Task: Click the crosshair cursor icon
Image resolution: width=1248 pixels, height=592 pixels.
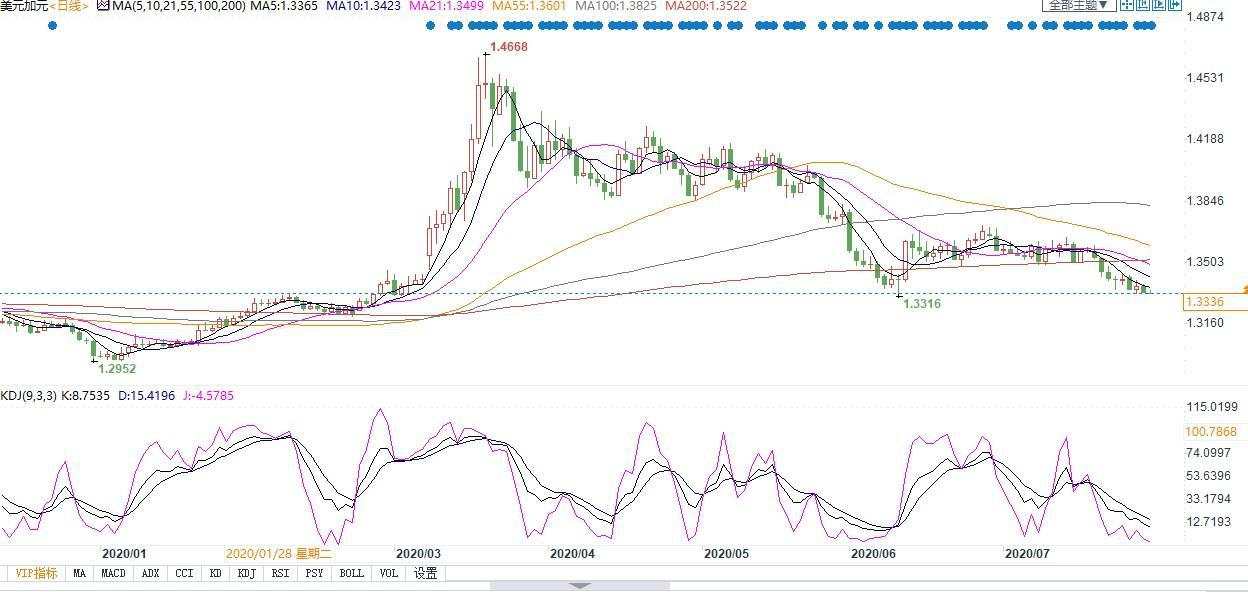Action: [1127, 4]
